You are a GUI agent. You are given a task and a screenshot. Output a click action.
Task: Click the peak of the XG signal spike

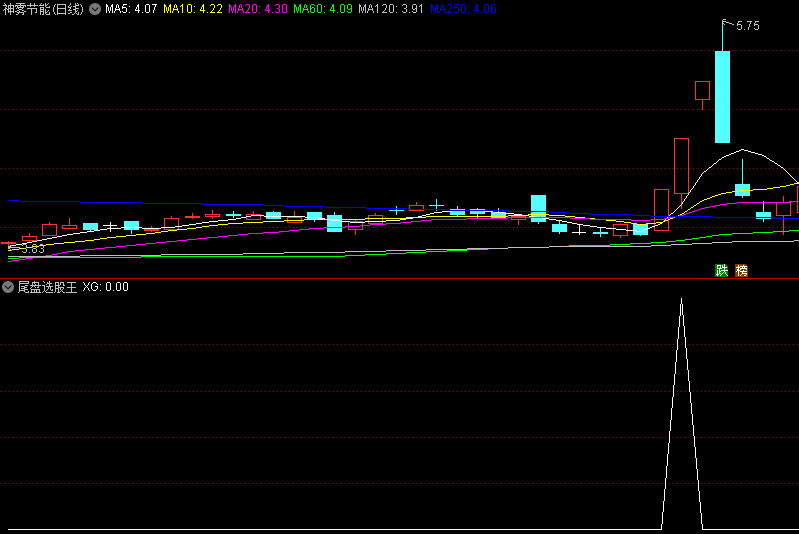tap(681, 300)
